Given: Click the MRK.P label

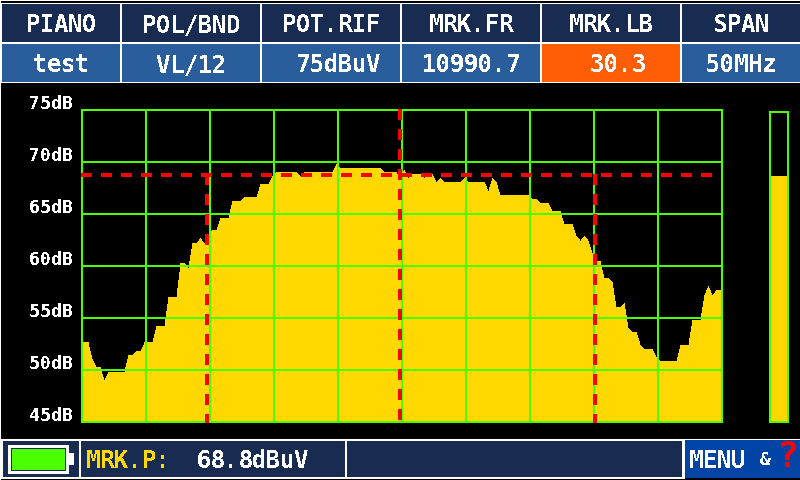Looking at the screenshot, I should pyautogui.click(x=126, y=460).
